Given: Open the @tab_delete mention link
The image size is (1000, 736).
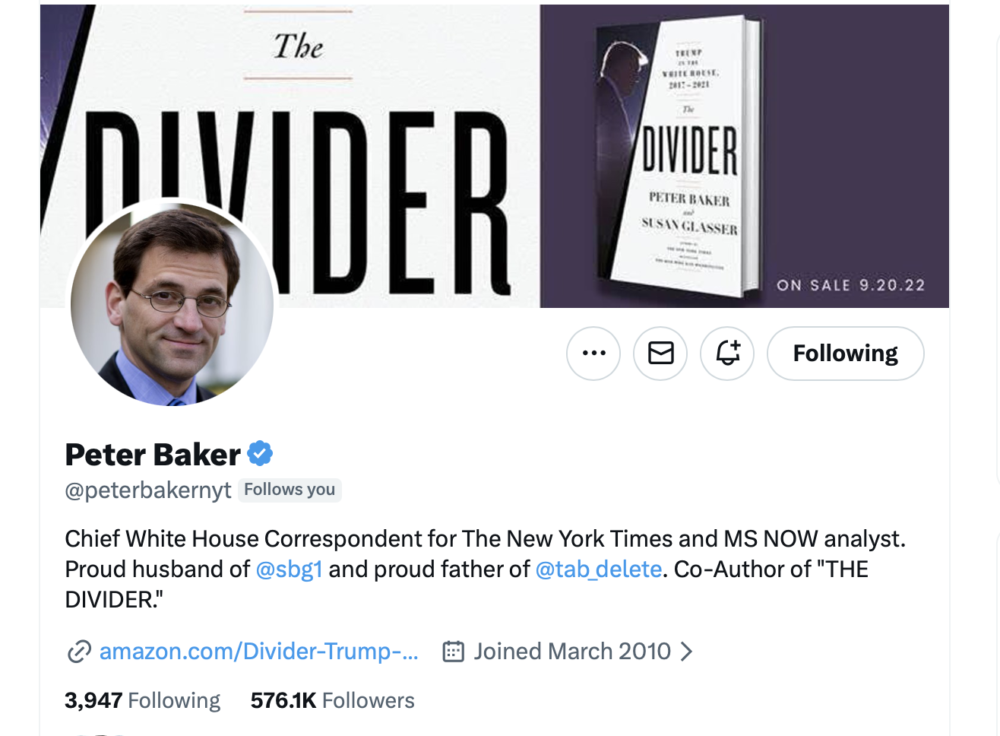Looking at the screenshot, I should click(598, 569).
